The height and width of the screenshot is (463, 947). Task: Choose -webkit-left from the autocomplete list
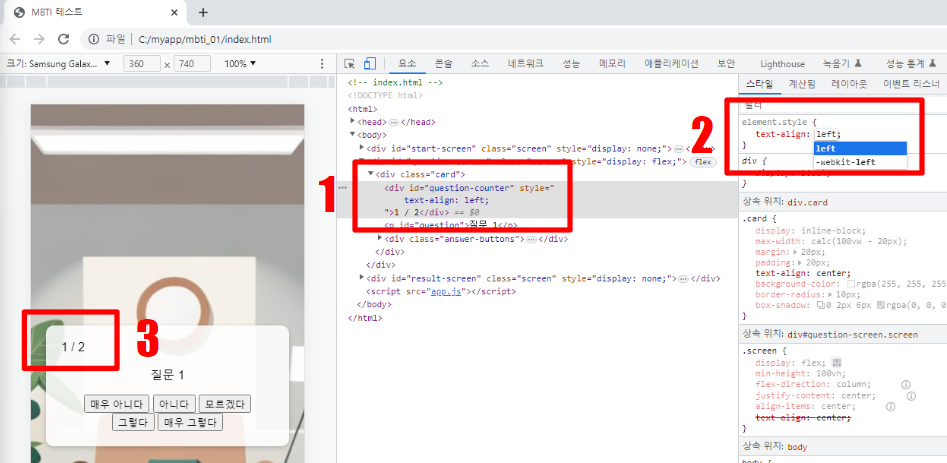coord(860,162)
